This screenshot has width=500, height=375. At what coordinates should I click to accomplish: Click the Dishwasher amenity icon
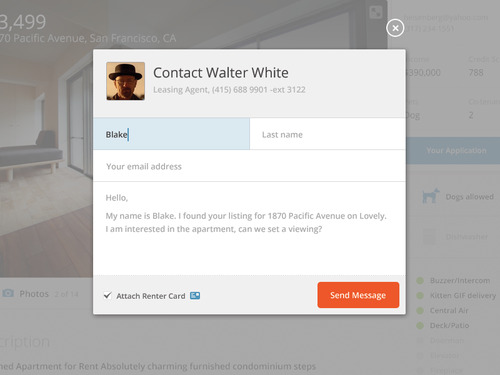point(429,236)
